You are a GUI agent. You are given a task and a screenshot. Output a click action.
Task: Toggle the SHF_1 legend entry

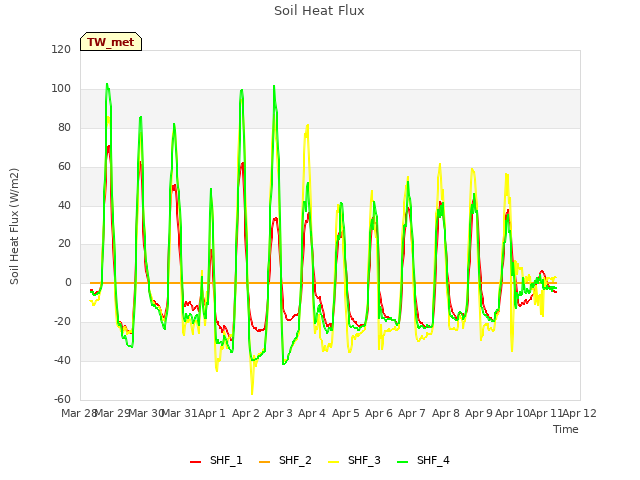(x=216, y=460)
